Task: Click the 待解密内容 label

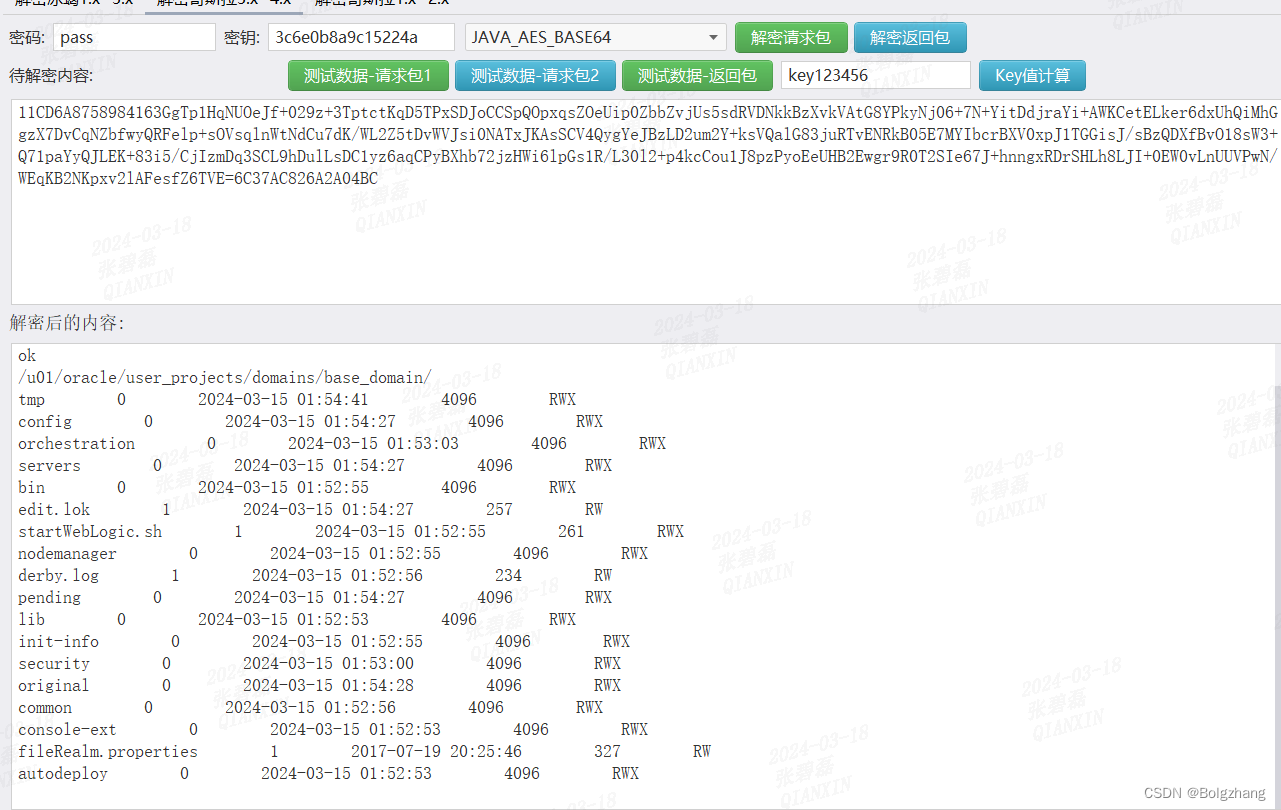Action: point(51,76)
